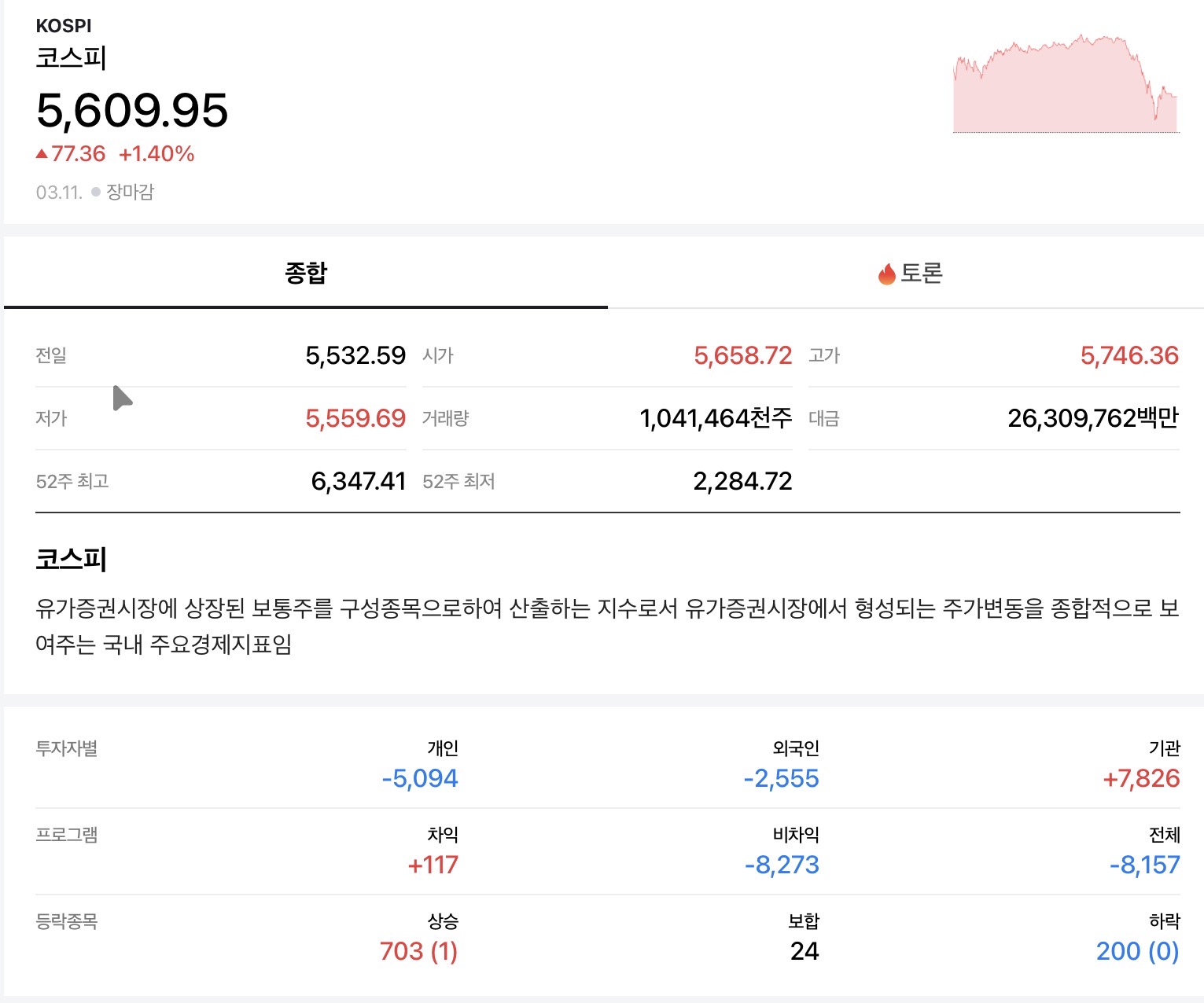The image size is (1204, 1003).
Task: Click the current index value 5,609.95
Action: pos(132,110)
